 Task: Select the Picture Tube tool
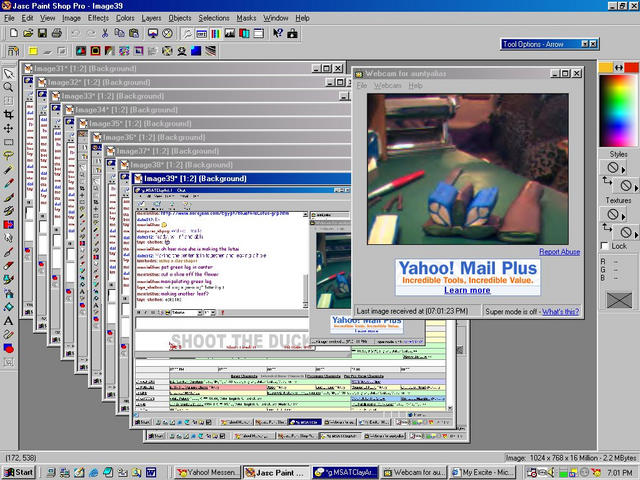[x=8, y=279]
